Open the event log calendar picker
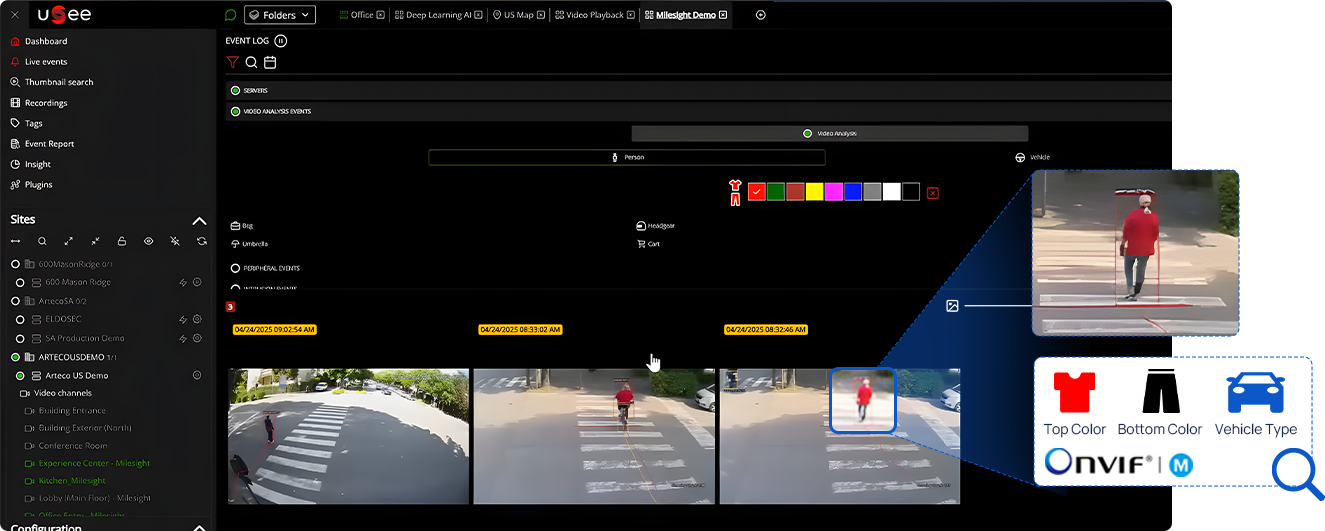 [270, 62]
